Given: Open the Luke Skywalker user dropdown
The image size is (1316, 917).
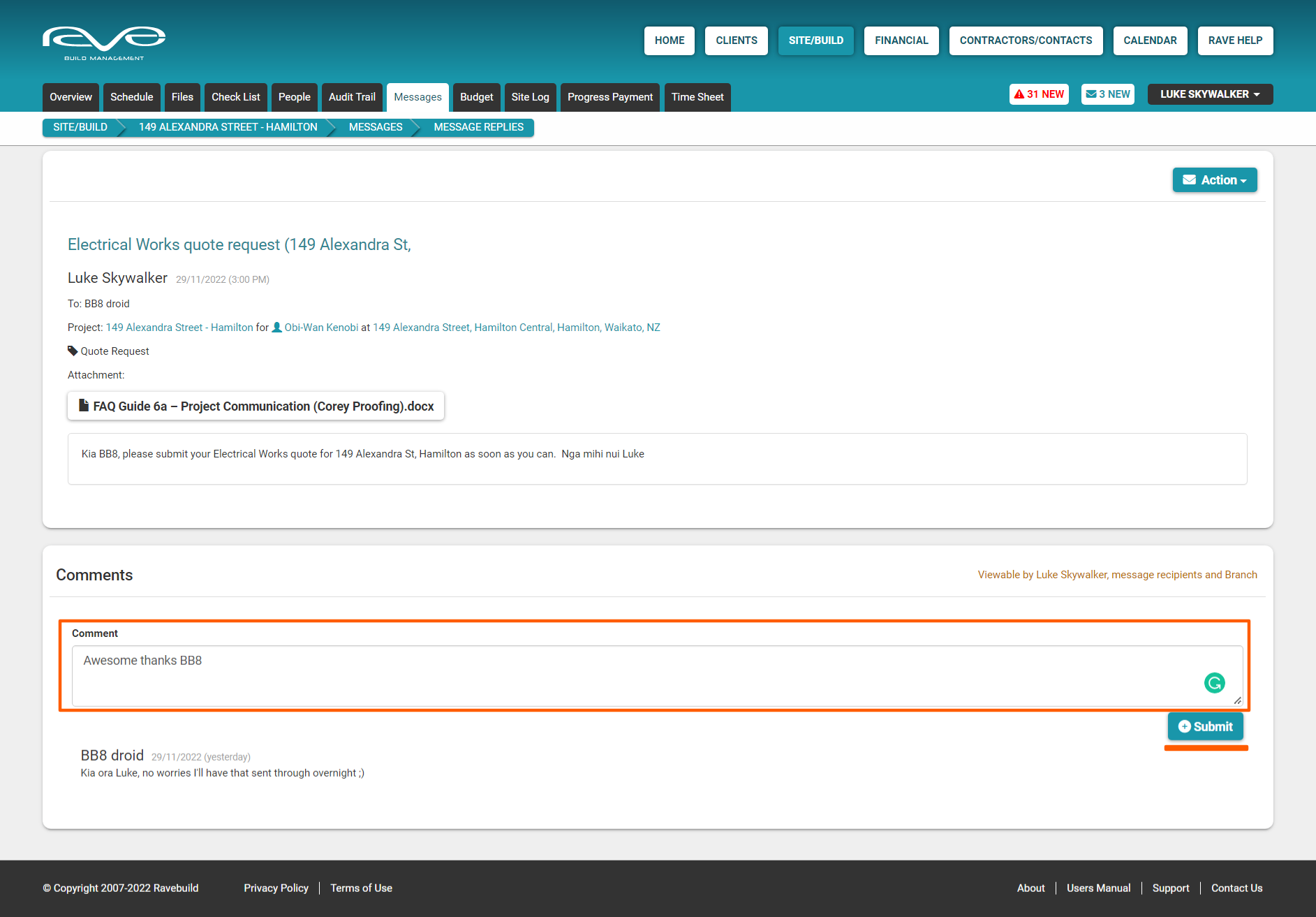Looking at the screenshot, I should (x=1210, y=94).
